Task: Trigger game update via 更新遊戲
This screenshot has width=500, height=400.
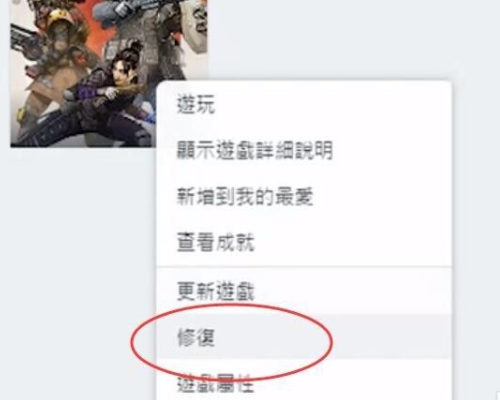Action: coord(304,291)
